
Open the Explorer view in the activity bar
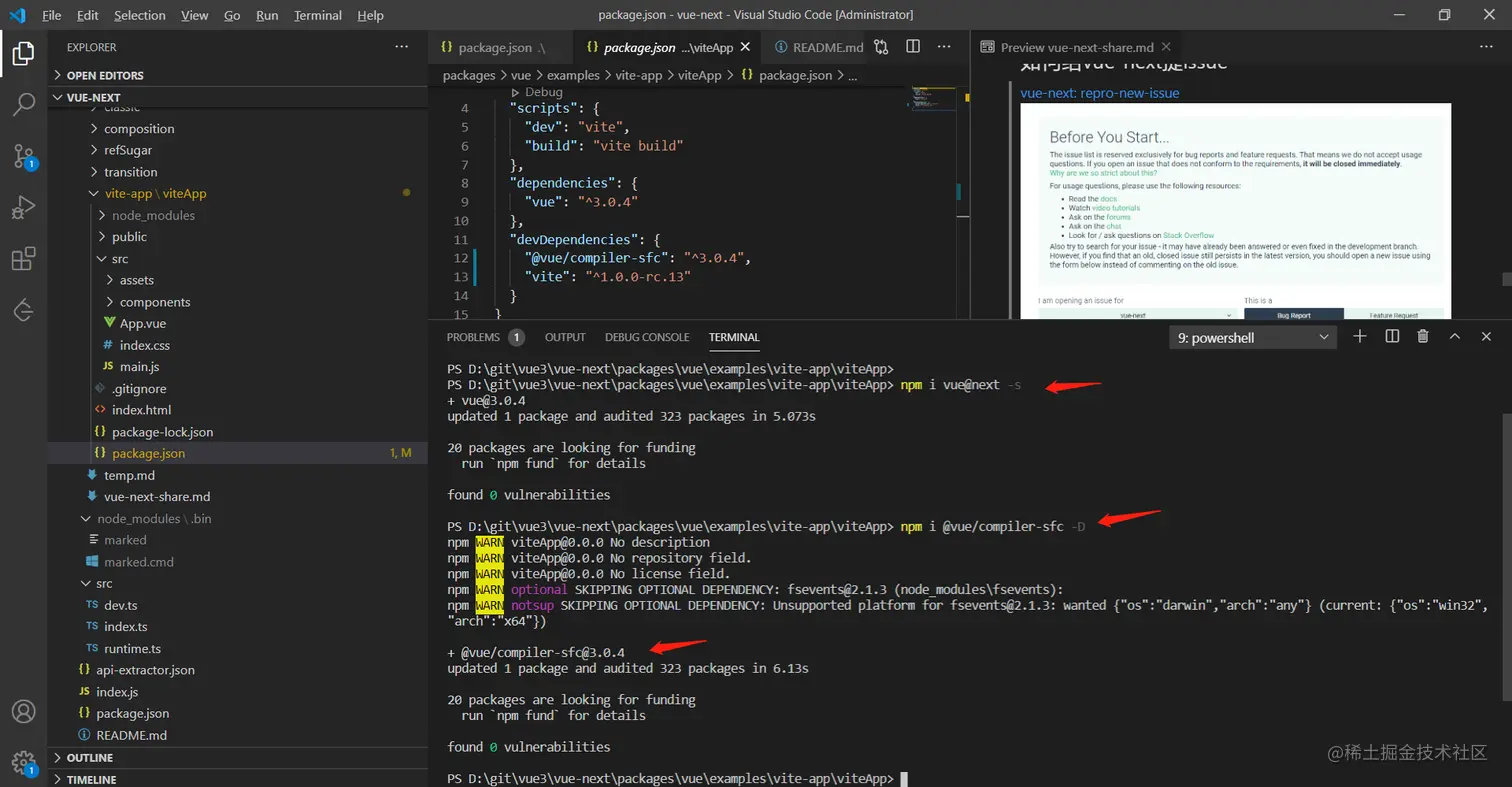pyautogui.click(x=23, y=54)
